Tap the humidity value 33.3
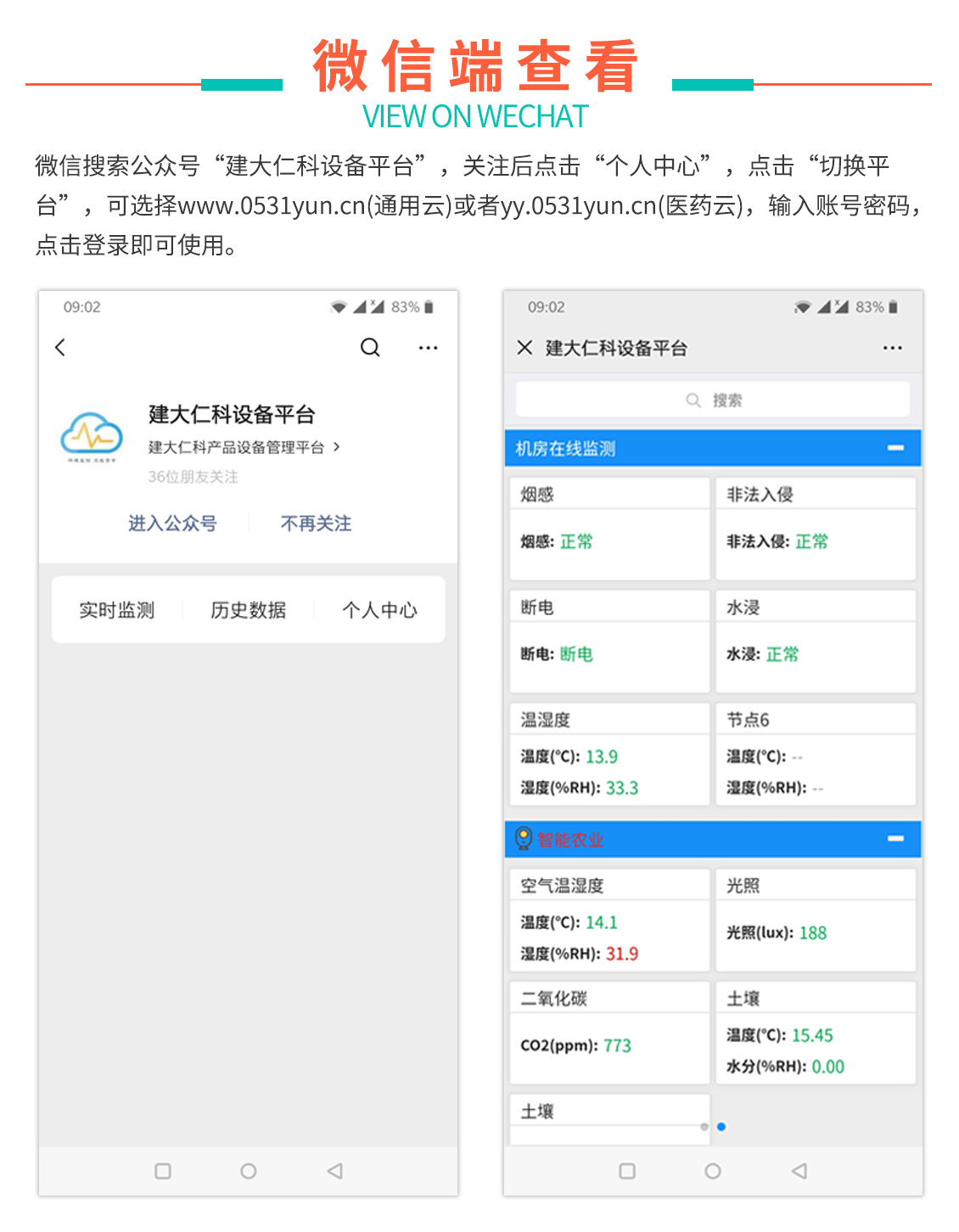Screen dimensions: 959x1232 tap(622, 788)
